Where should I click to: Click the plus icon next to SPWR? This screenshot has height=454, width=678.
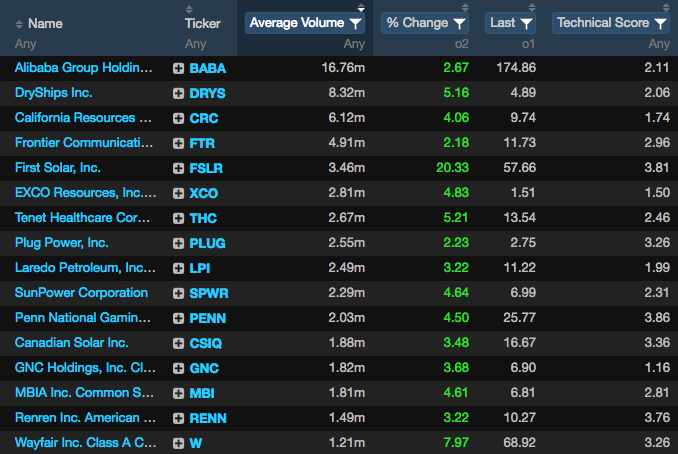pos(178,294)
